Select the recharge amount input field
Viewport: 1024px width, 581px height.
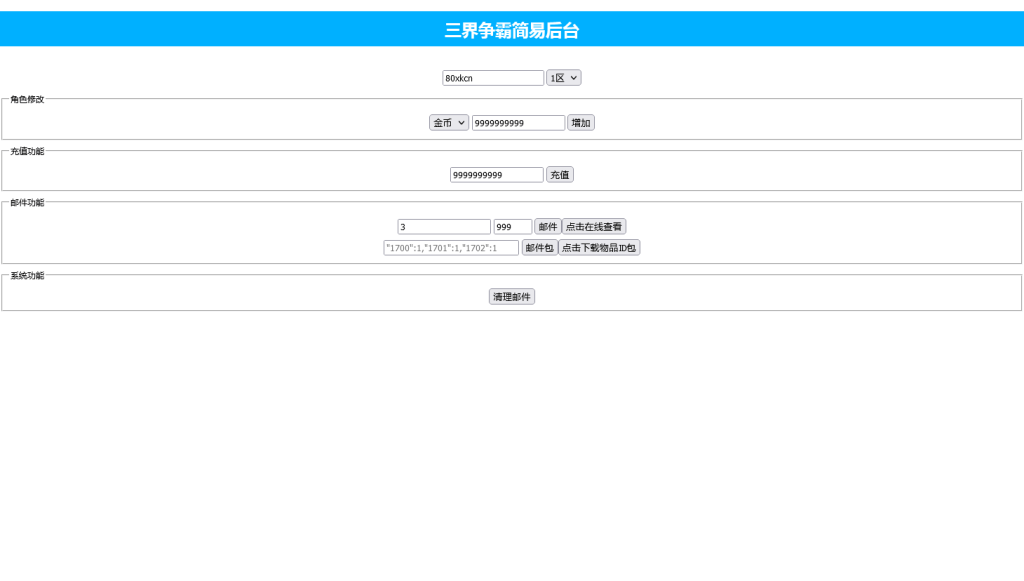click(x=497, y=174)
